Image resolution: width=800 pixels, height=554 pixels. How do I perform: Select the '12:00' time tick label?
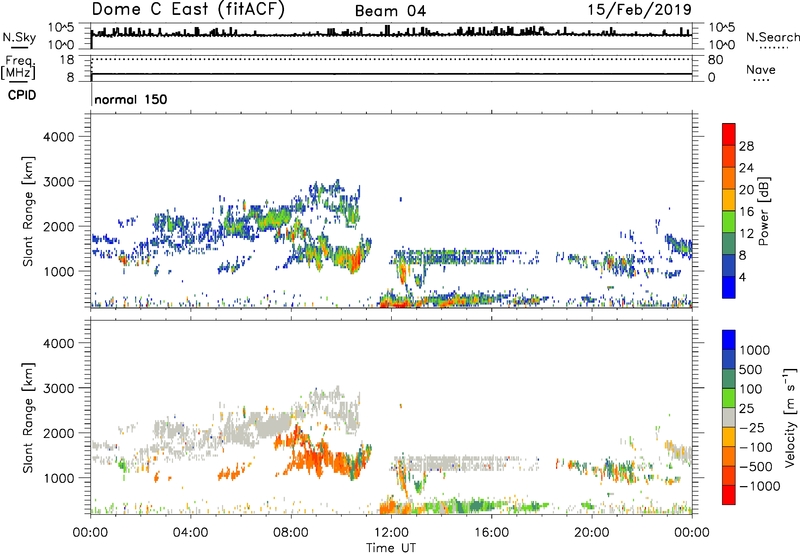click(391, 533)
